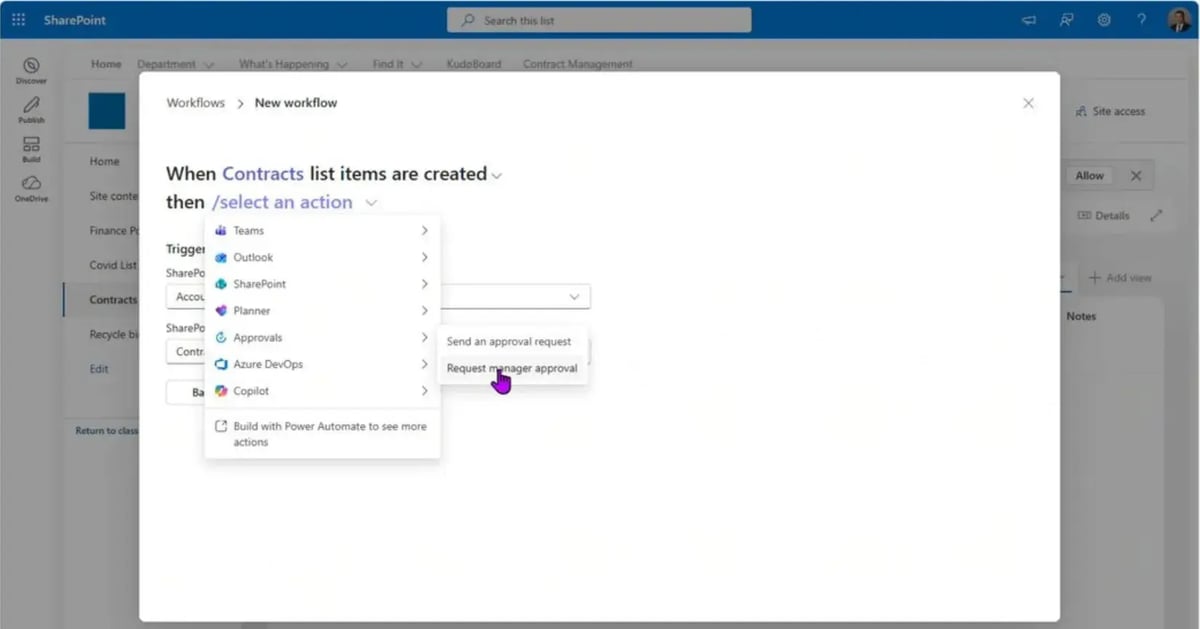
Task: Open the Publish sidebar icon
Action: coord(31,110)
